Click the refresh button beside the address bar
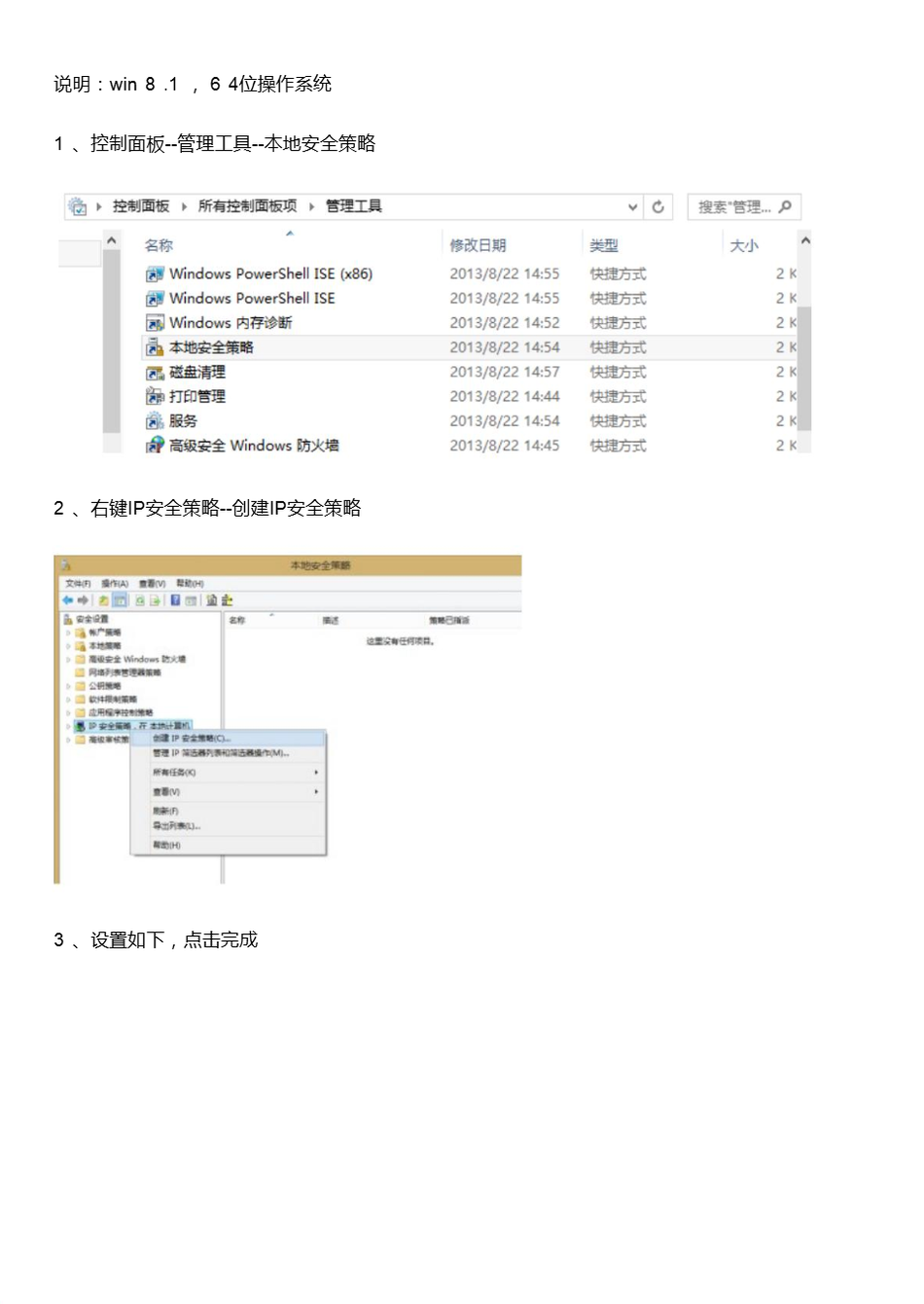The height and width of the screenshot is (1304, 924). coord(658,206)
